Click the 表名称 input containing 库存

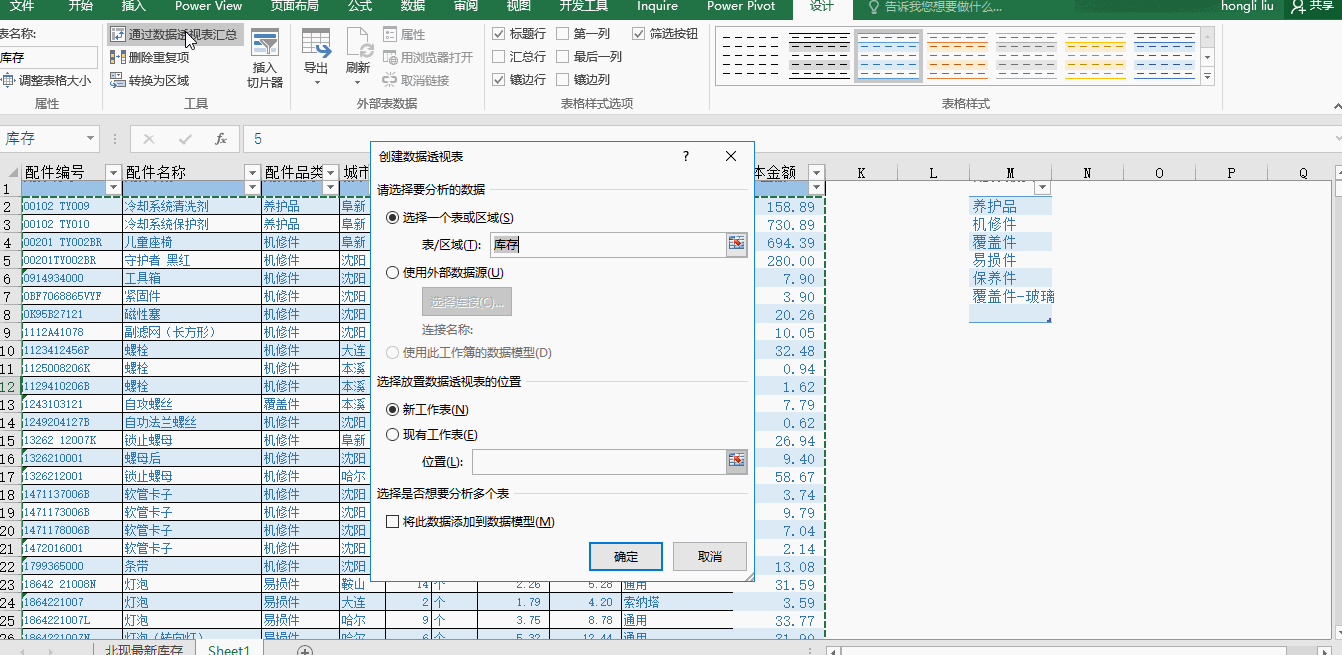[48, 58]
